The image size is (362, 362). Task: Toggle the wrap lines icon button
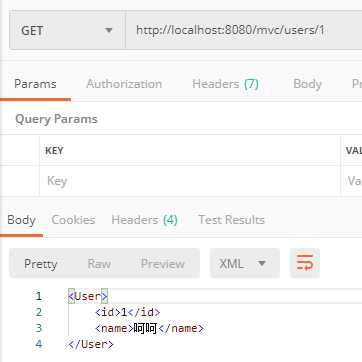305,263
